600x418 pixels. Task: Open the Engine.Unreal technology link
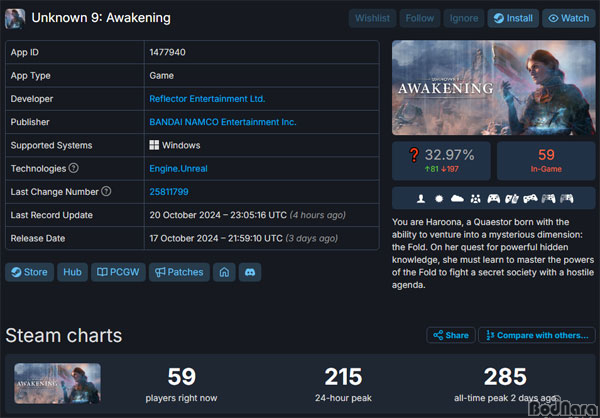(178, 168)
